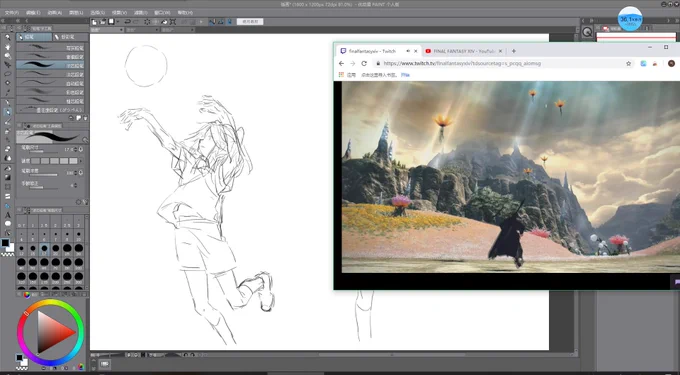Switch to FINAL FANTASY XIV YouTube tab
Viewport: 680px width, 375px height.
click(x=464, y=51)
